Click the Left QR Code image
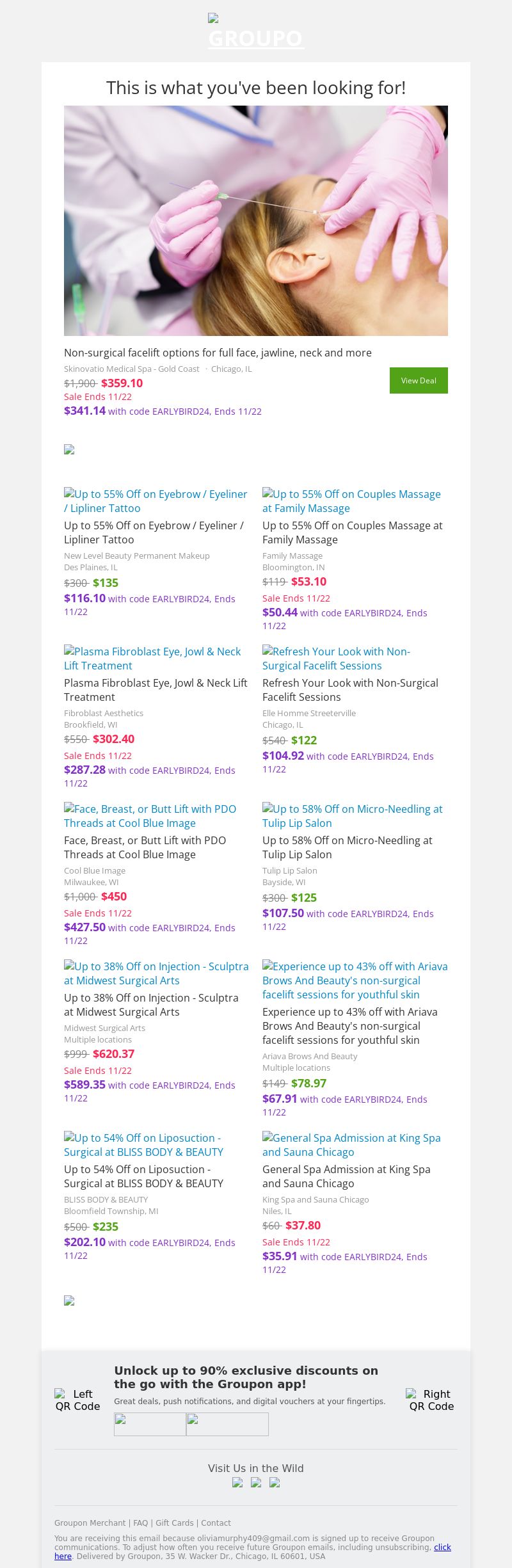This screenshot has height=1568, width=512. click(77, 1400)
